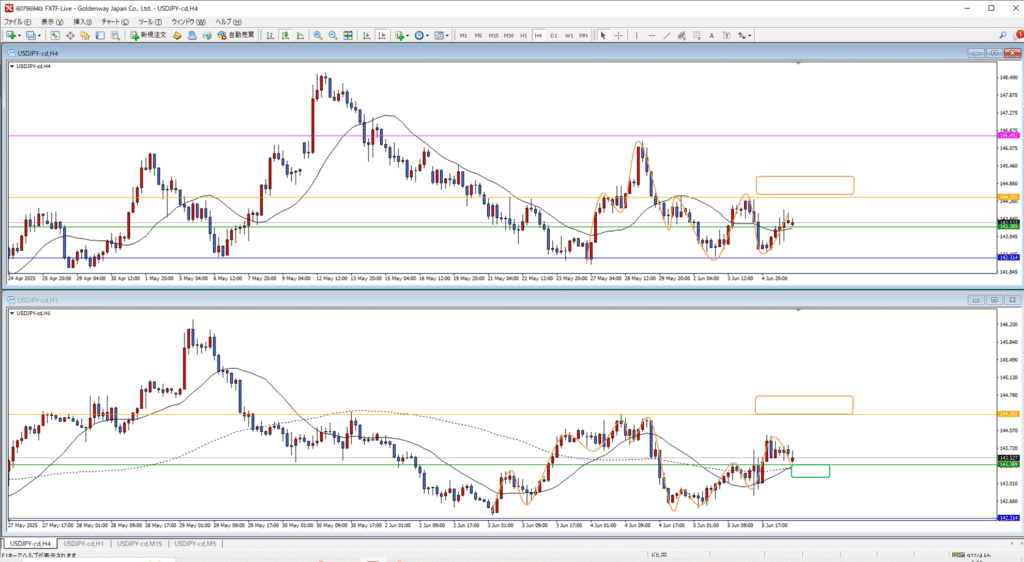
Task: Open the Profiles toolbar icon
Action: pyautogui.click(x=30, y=35)
